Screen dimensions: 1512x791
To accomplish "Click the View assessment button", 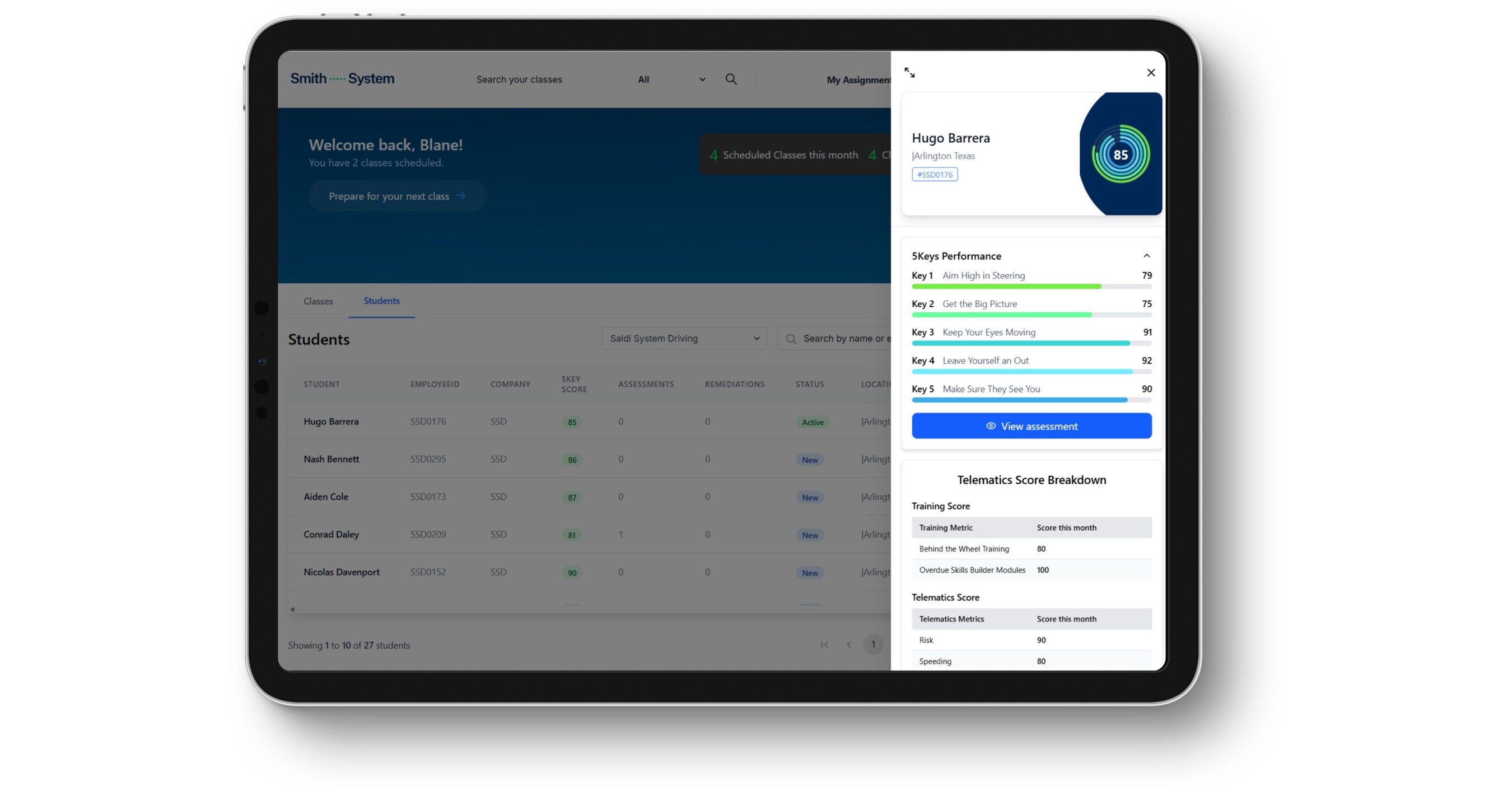I will point(1032,426).
